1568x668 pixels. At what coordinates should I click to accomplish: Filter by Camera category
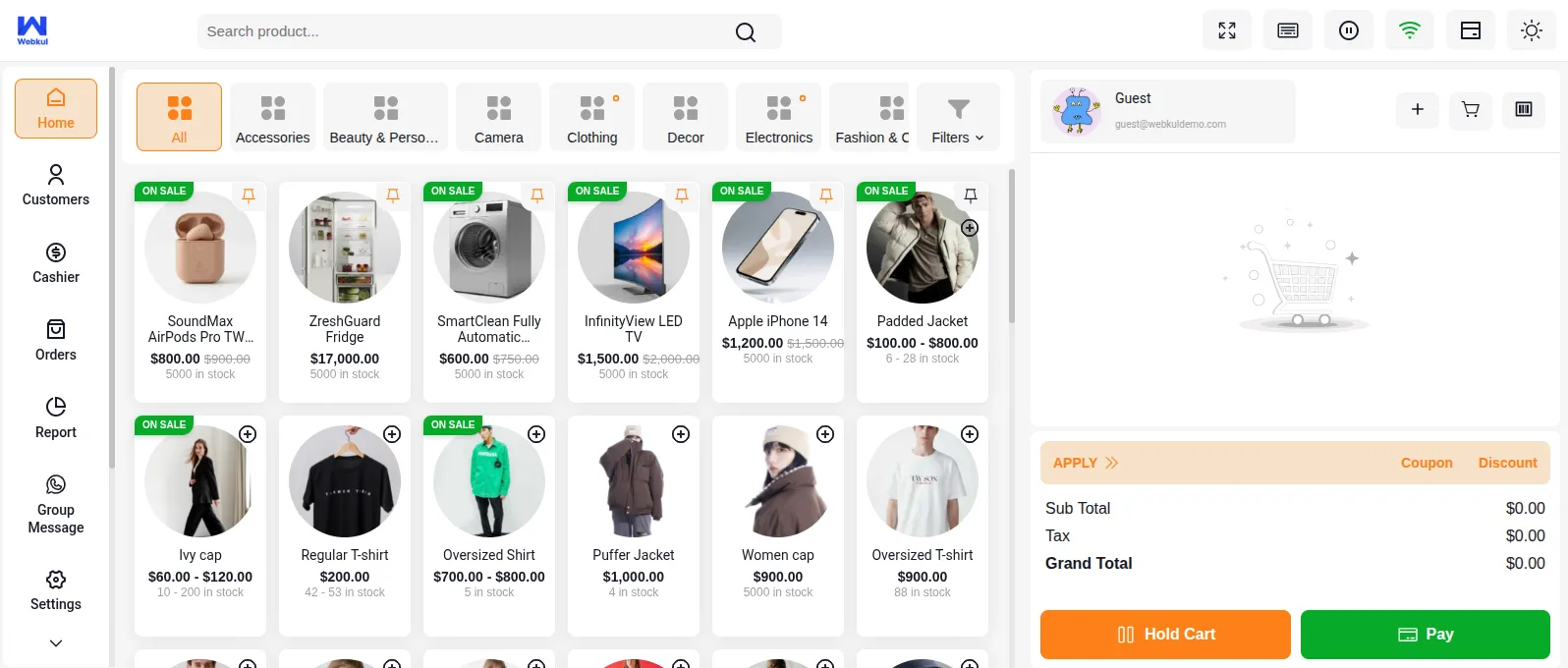pos(499,117)
